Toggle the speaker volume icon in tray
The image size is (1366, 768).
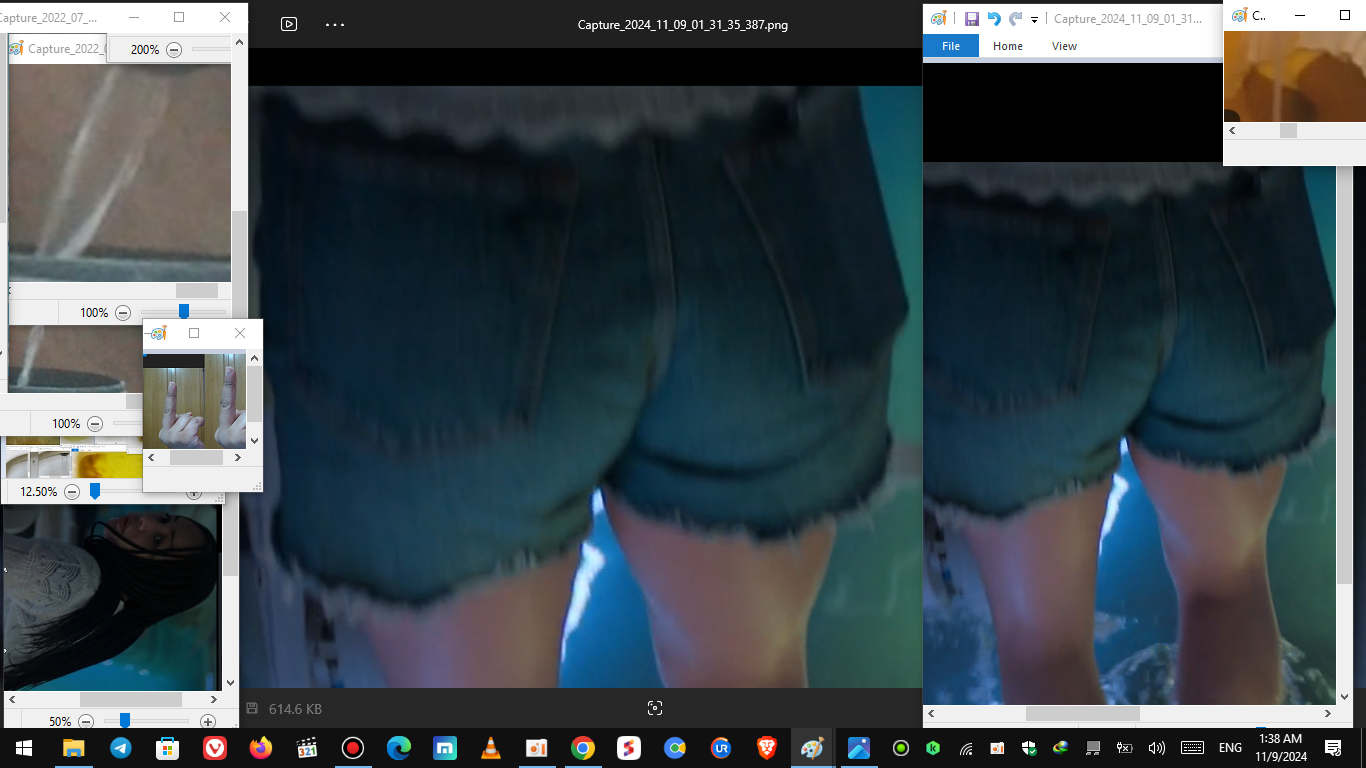(1157, 748)
